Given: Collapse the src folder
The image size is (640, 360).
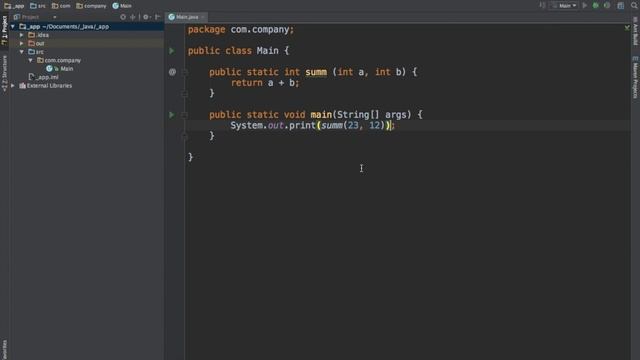Looking at the screenshot, I should [x=22, y=52].
